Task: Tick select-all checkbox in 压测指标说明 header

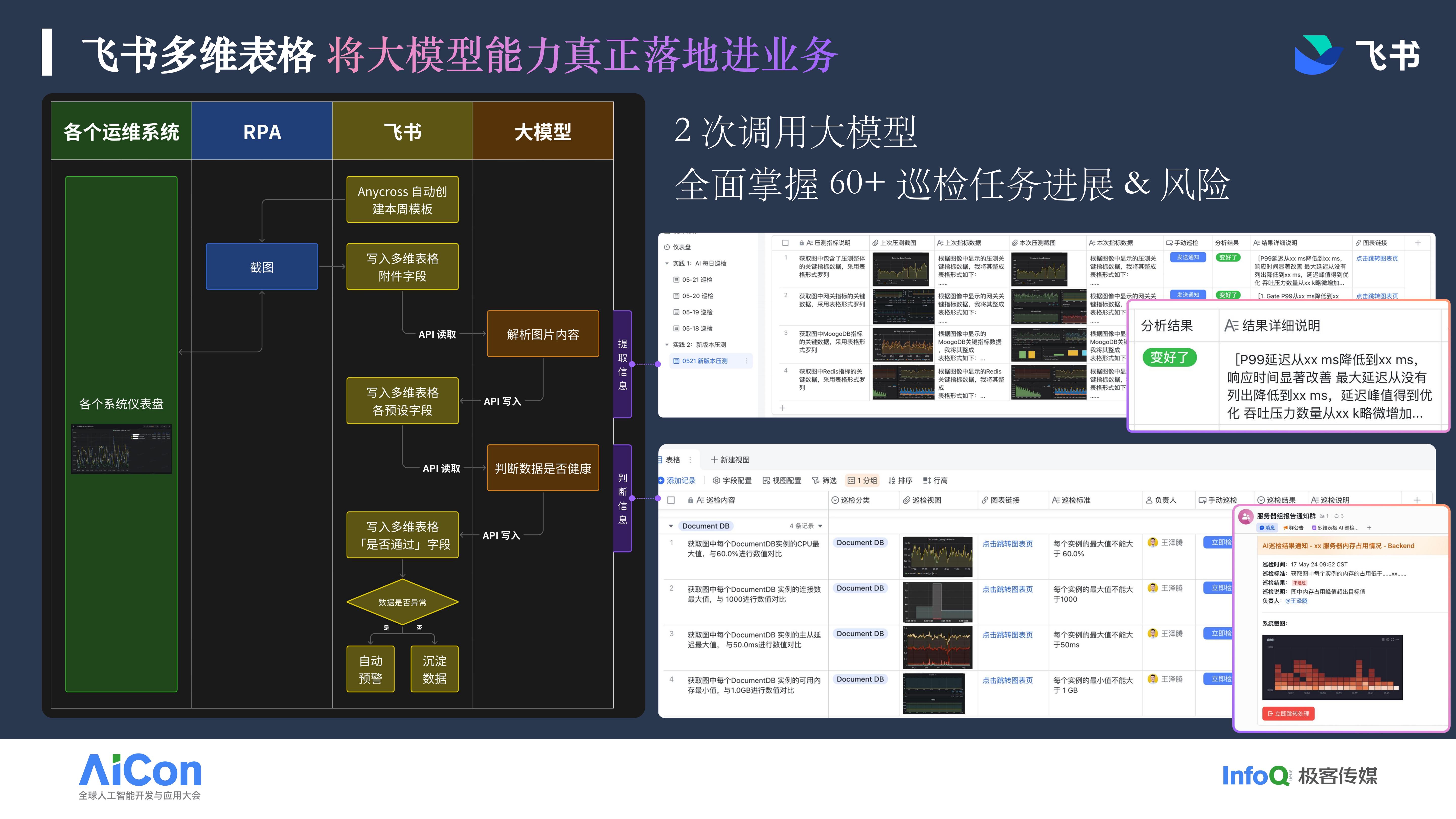Action: (x=785, y=242)
